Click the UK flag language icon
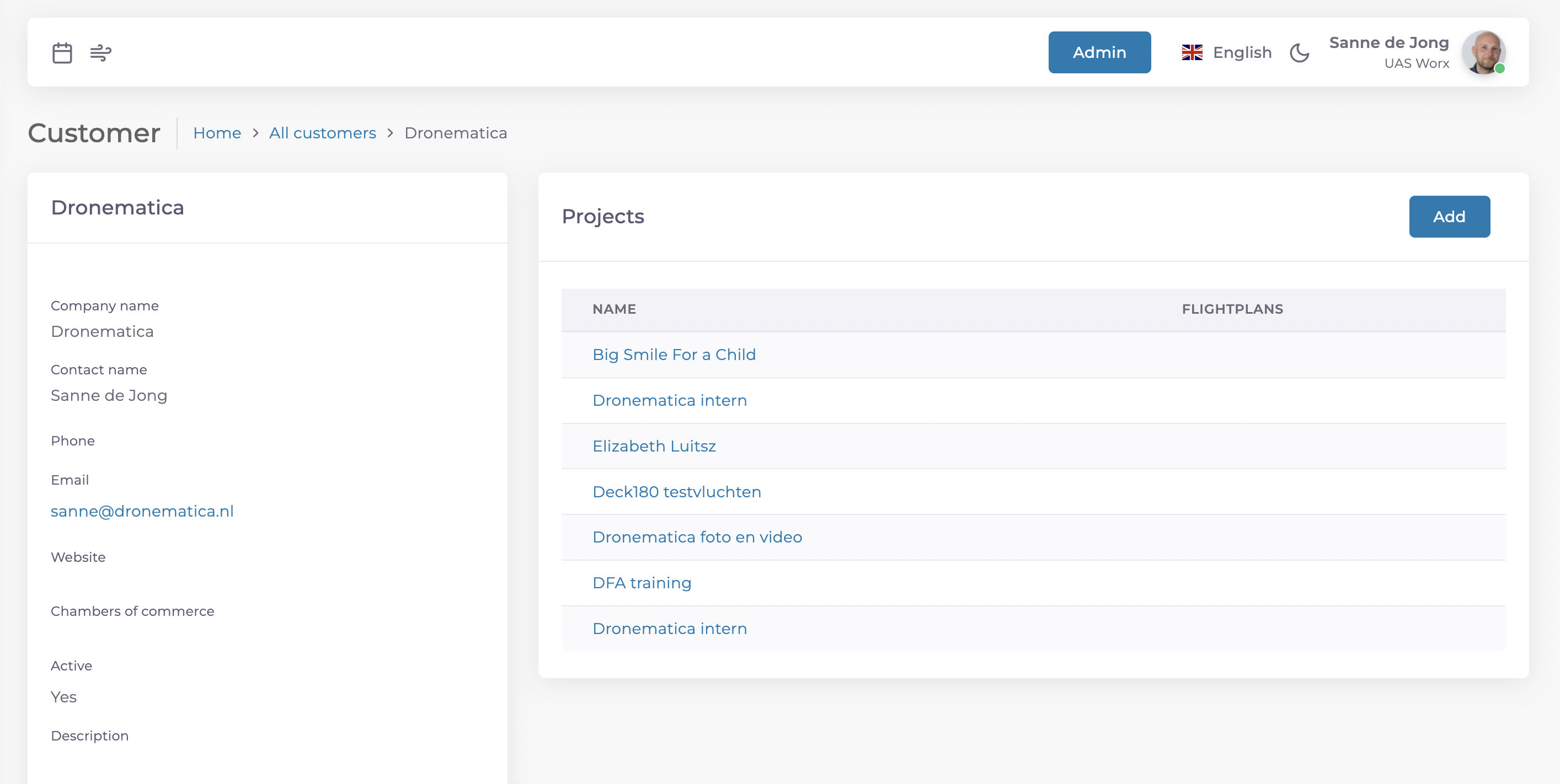The image size is (1560, 784). (1192, 53)
